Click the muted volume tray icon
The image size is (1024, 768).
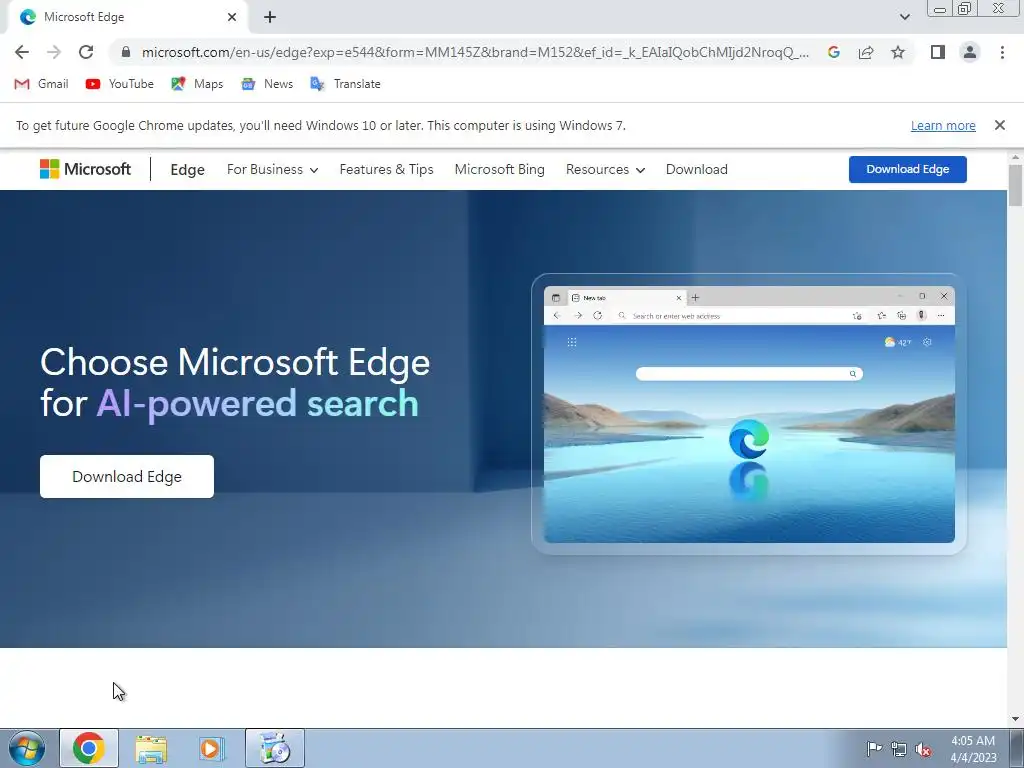tap(923, 749)
